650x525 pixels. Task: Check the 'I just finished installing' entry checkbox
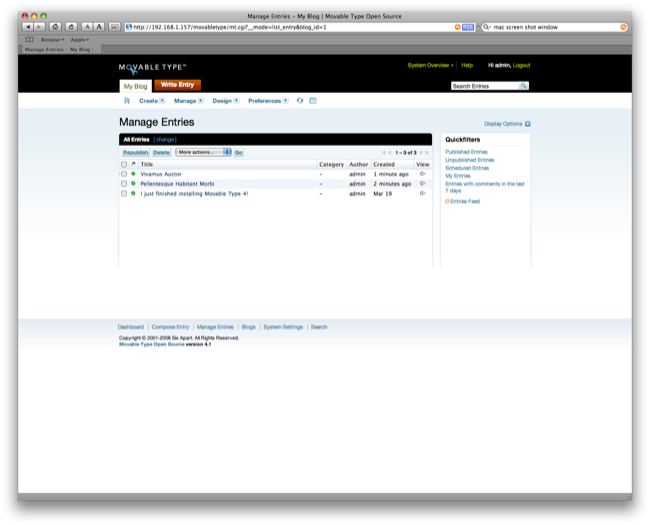pos(124,193)
